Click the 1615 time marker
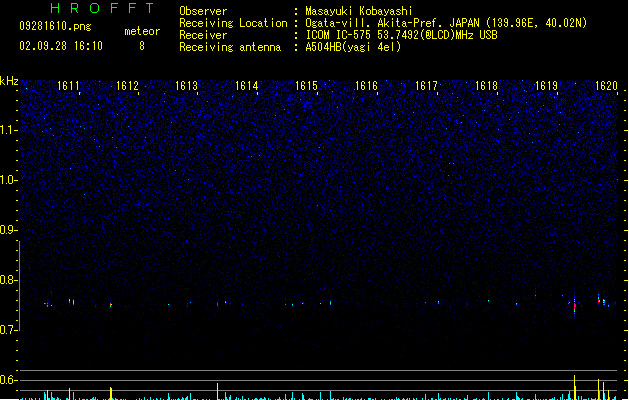629x400 pixels. click(x=306, y=86)
